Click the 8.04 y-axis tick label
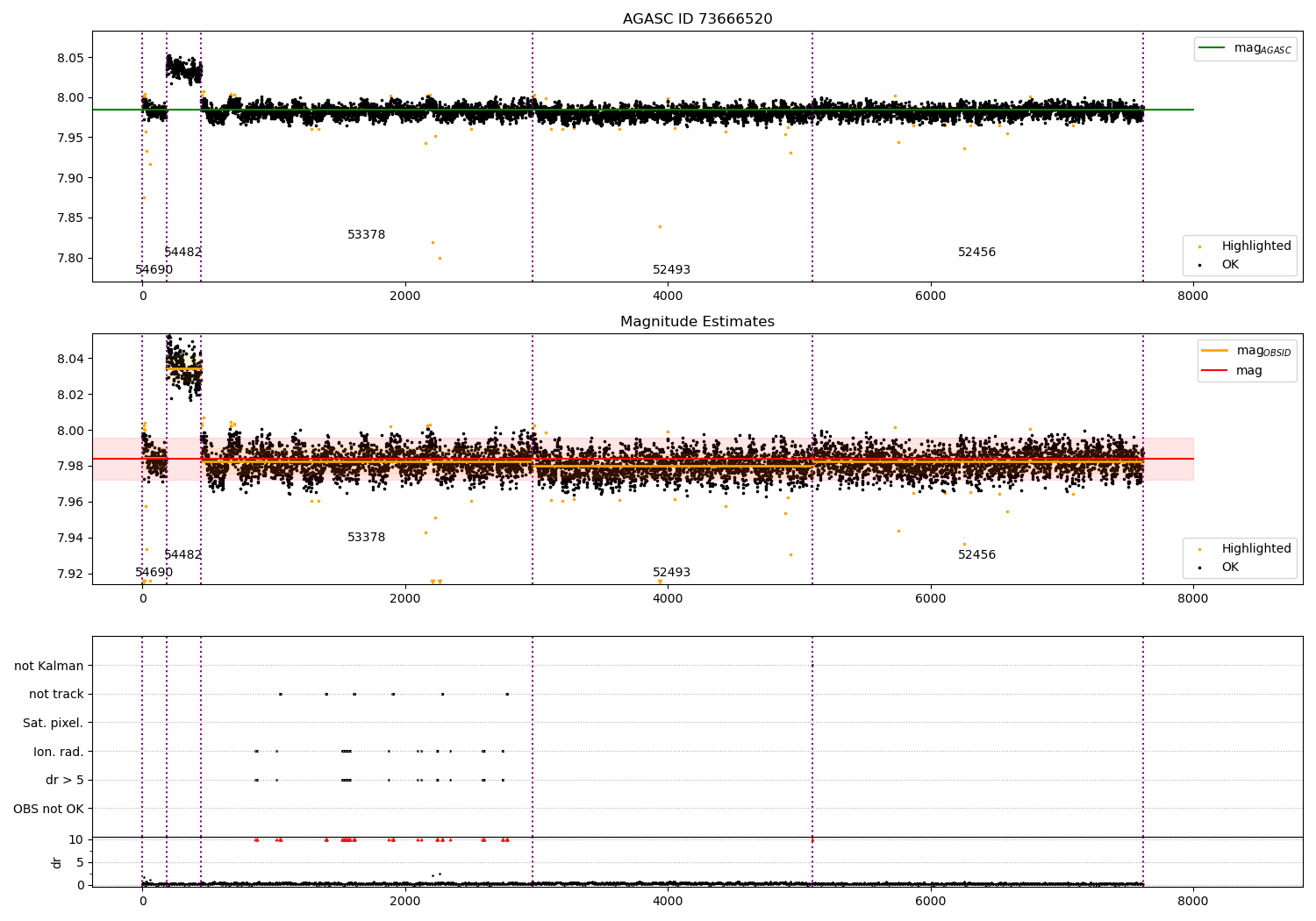1316x921 pixels. tap(69, 359)
